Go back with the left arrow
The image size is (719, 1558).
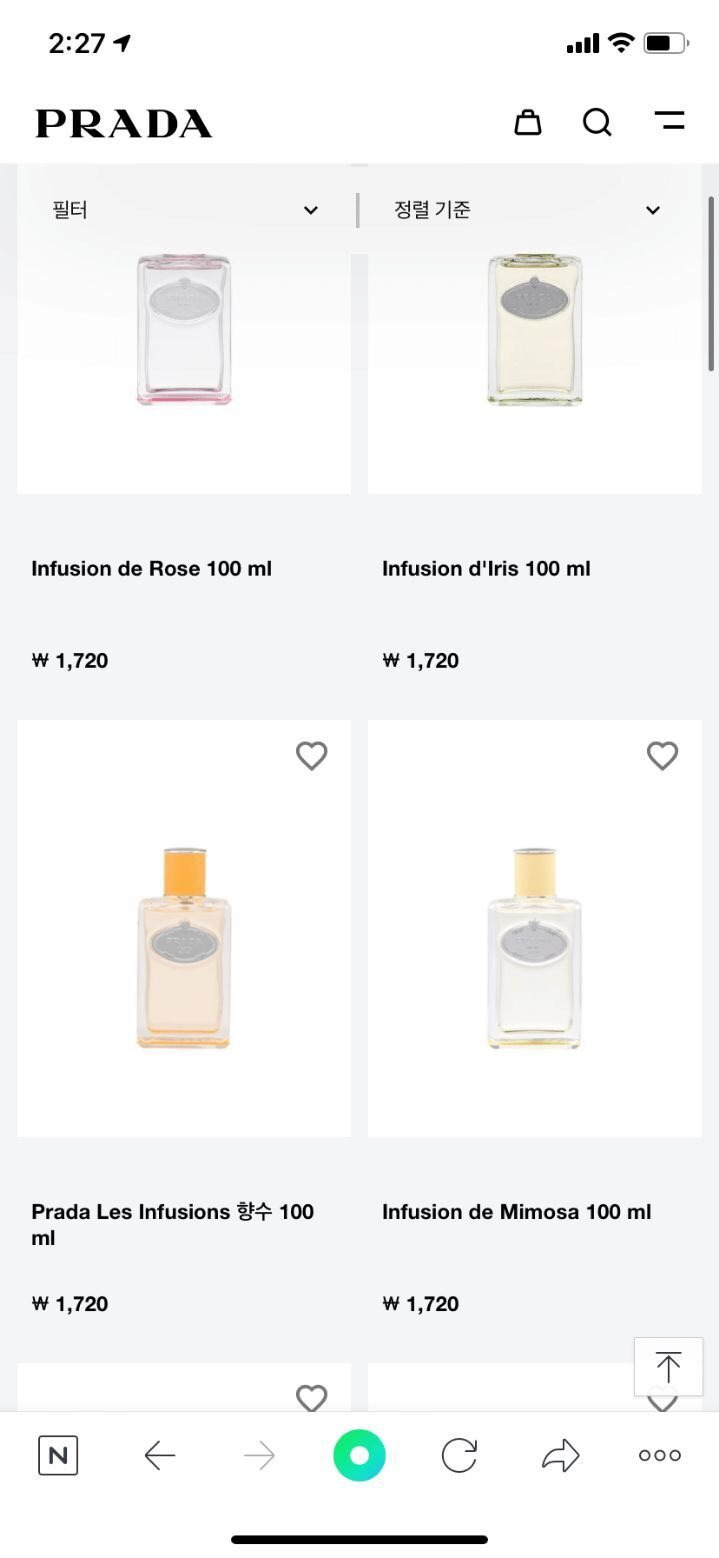coord(160,1455)
